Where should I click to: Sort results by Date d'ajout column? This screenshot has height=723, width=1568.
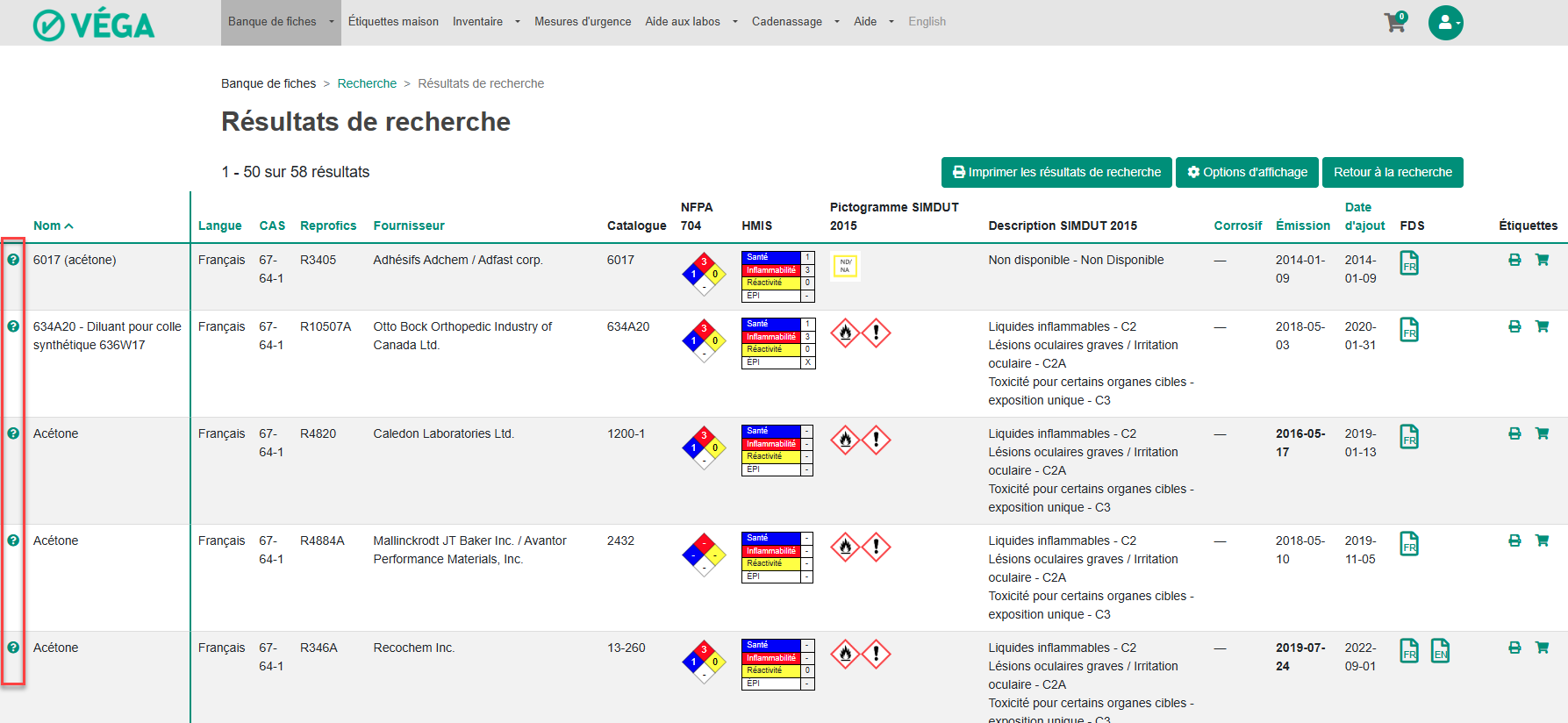click(1364, 217)
